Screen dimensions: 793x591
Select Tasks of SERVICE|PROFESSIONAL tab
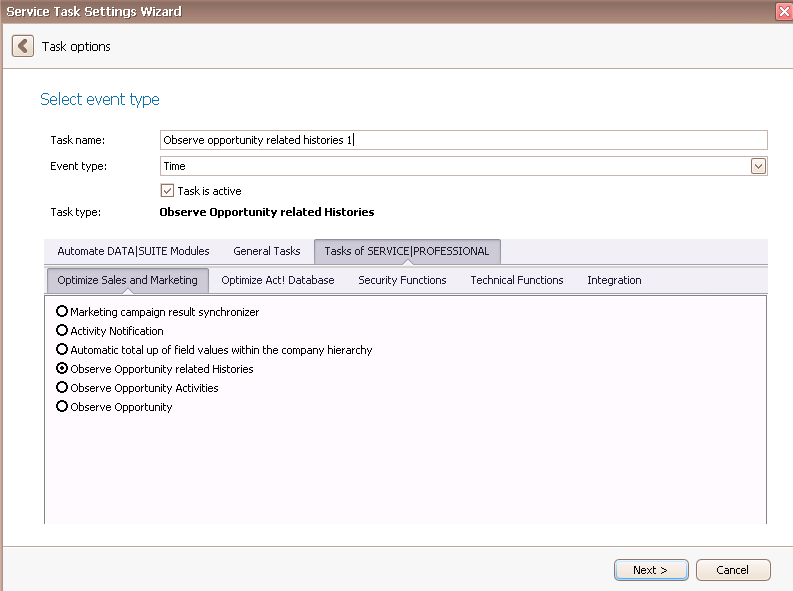(407, 251)
